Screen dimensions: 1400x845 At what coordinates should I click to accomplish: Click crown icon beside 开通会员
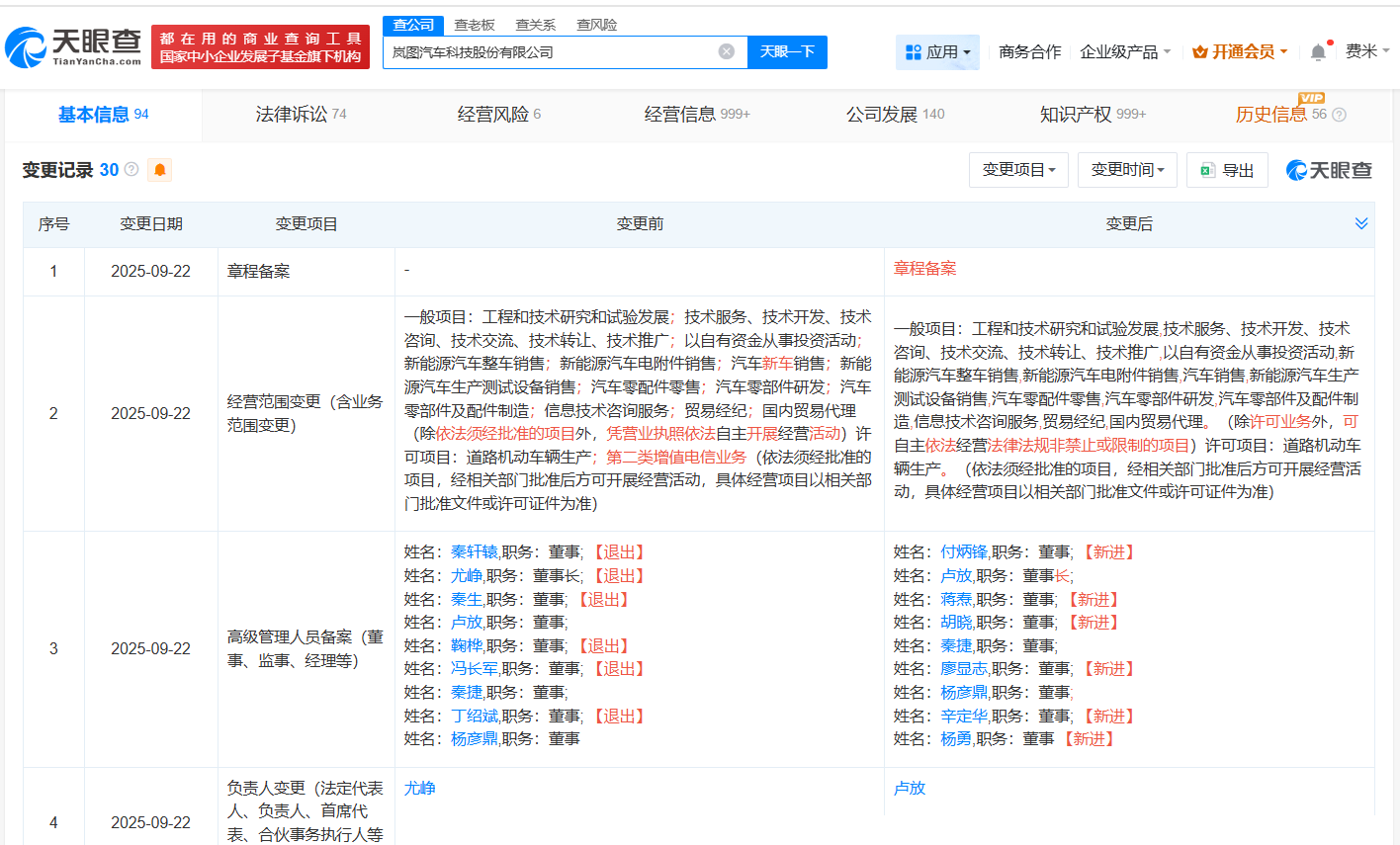(1200, 50)
